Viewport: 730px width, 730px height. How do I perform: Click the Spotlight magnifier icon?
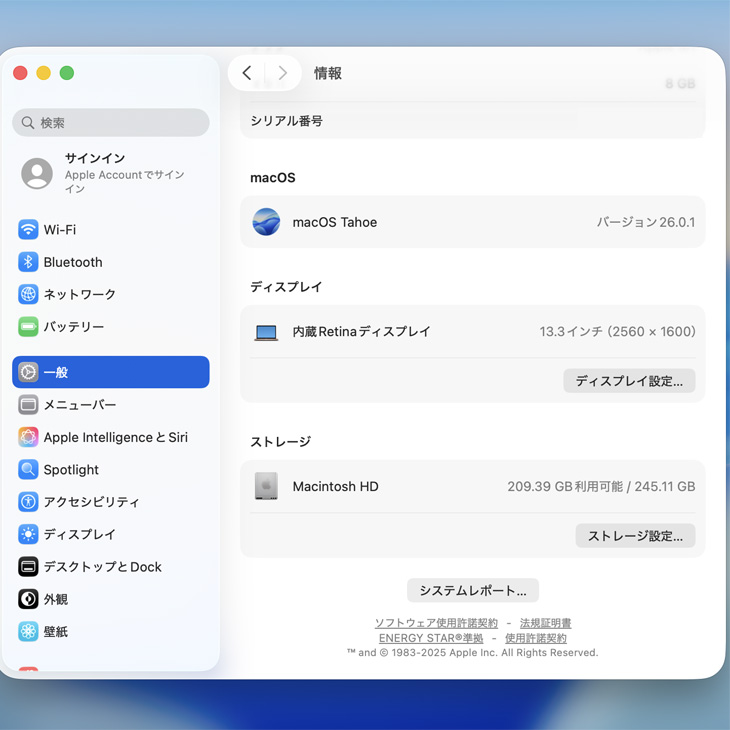28,470
